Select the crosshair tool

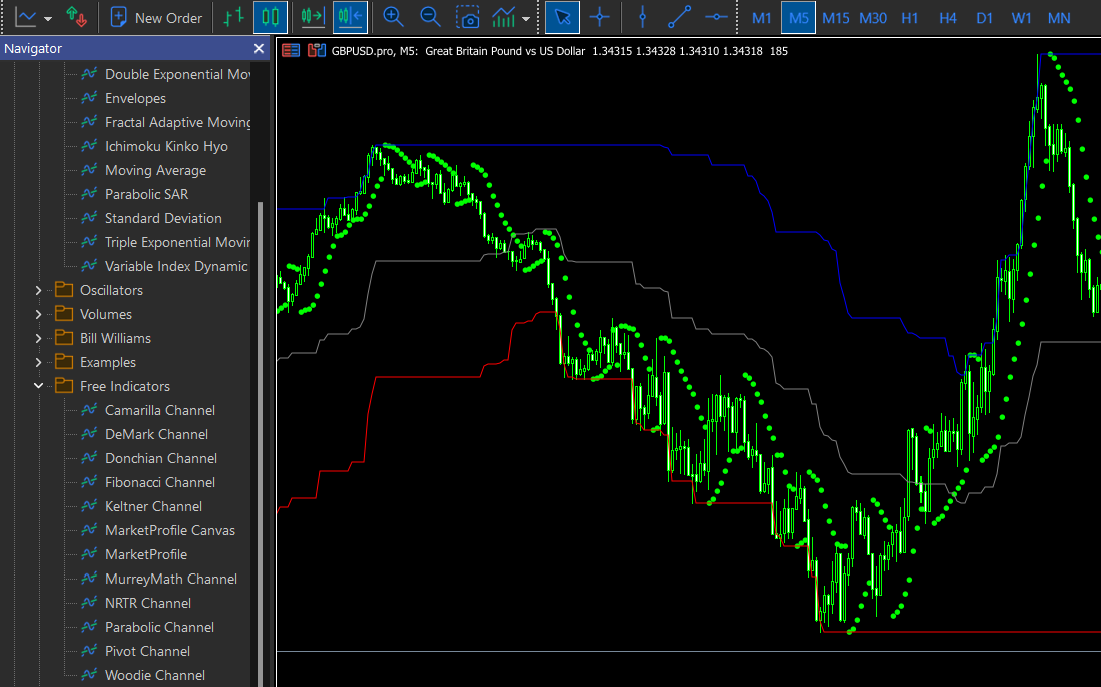pos(600,18)
